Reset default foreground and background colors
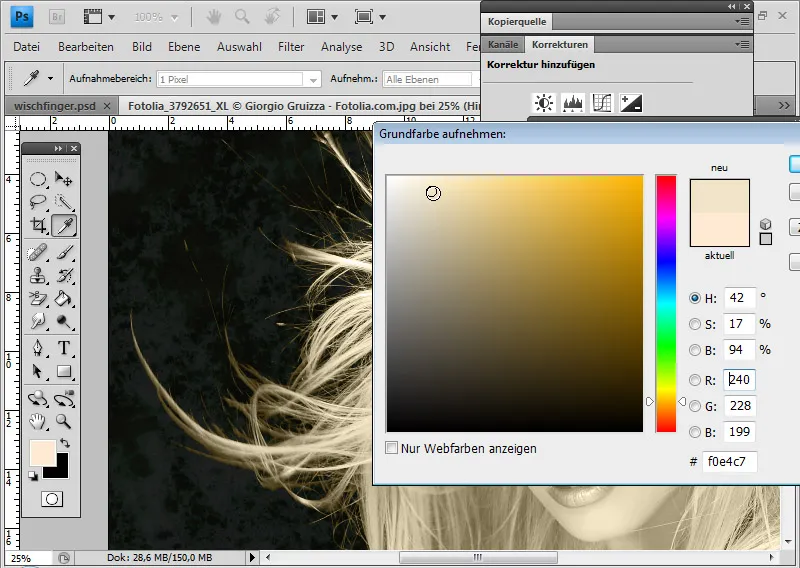Screen dimensions: 800x568 point(33,476)
